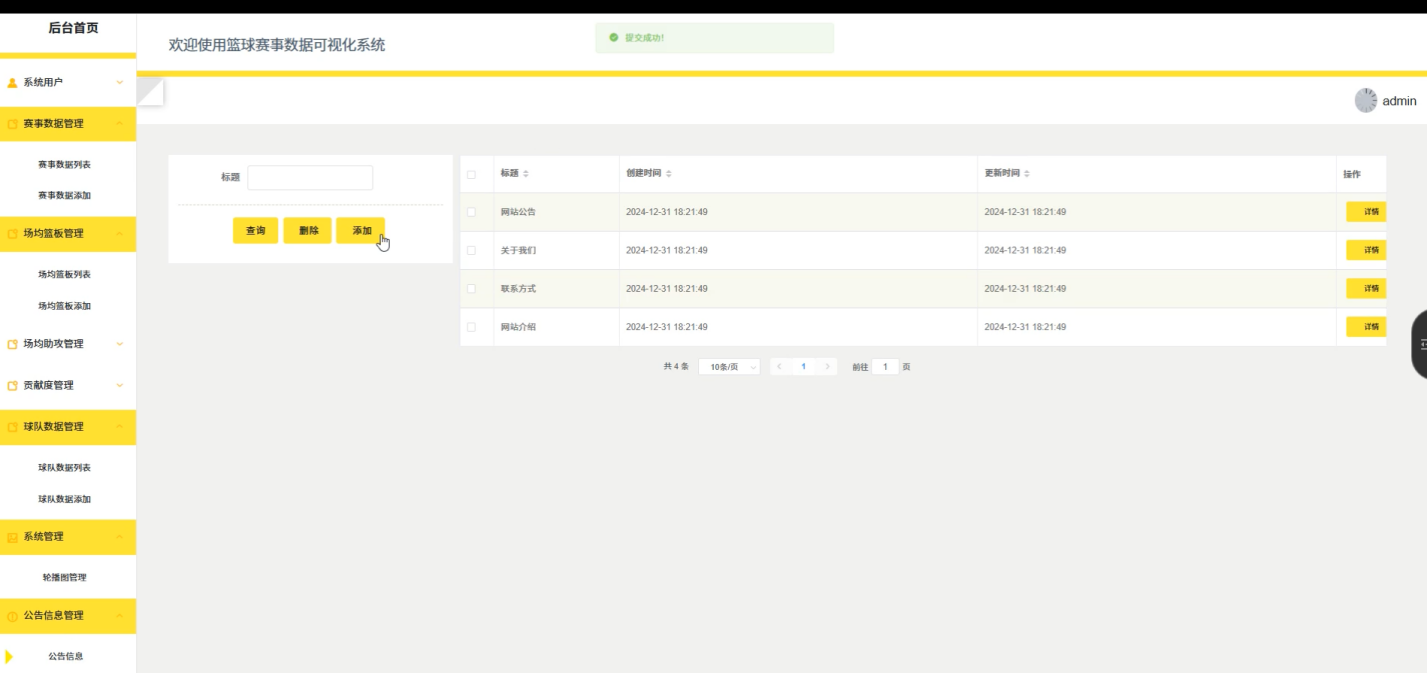Screen dimensions: 1427x673
Task: Collapse the 球队数据管理 chevron
Action: (120, 427)
